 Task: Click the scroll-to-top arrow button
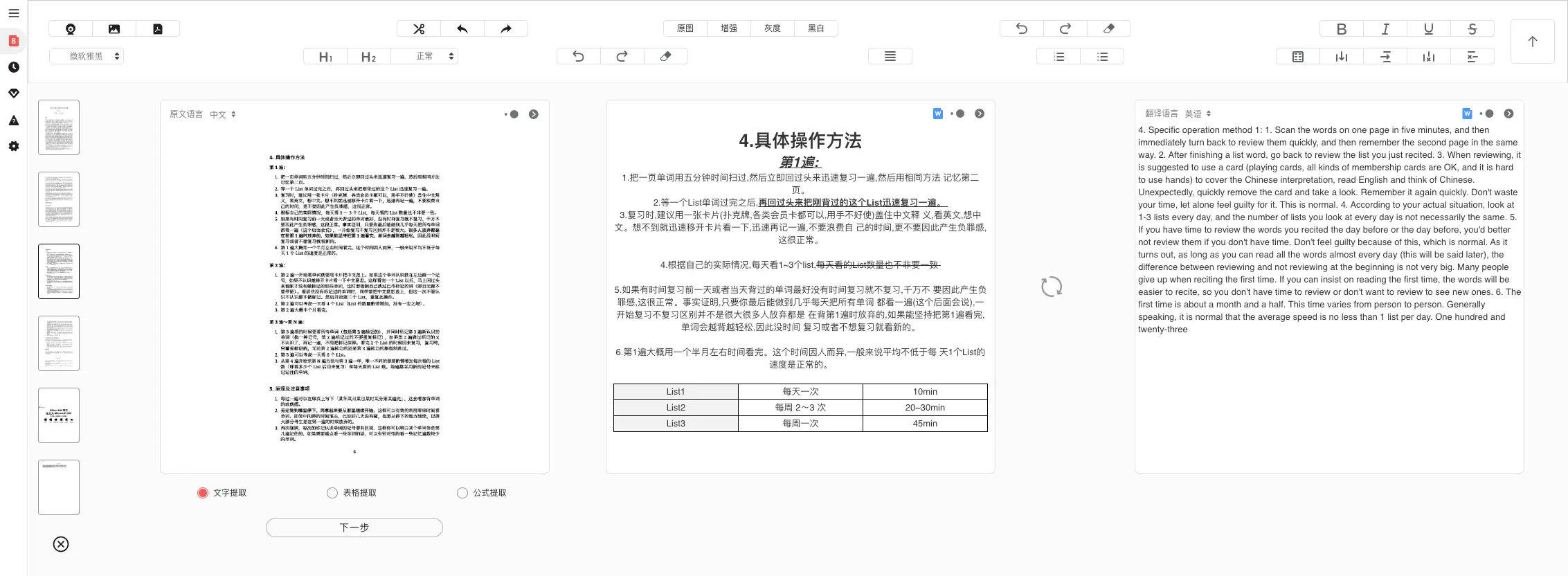point(1533,42)
